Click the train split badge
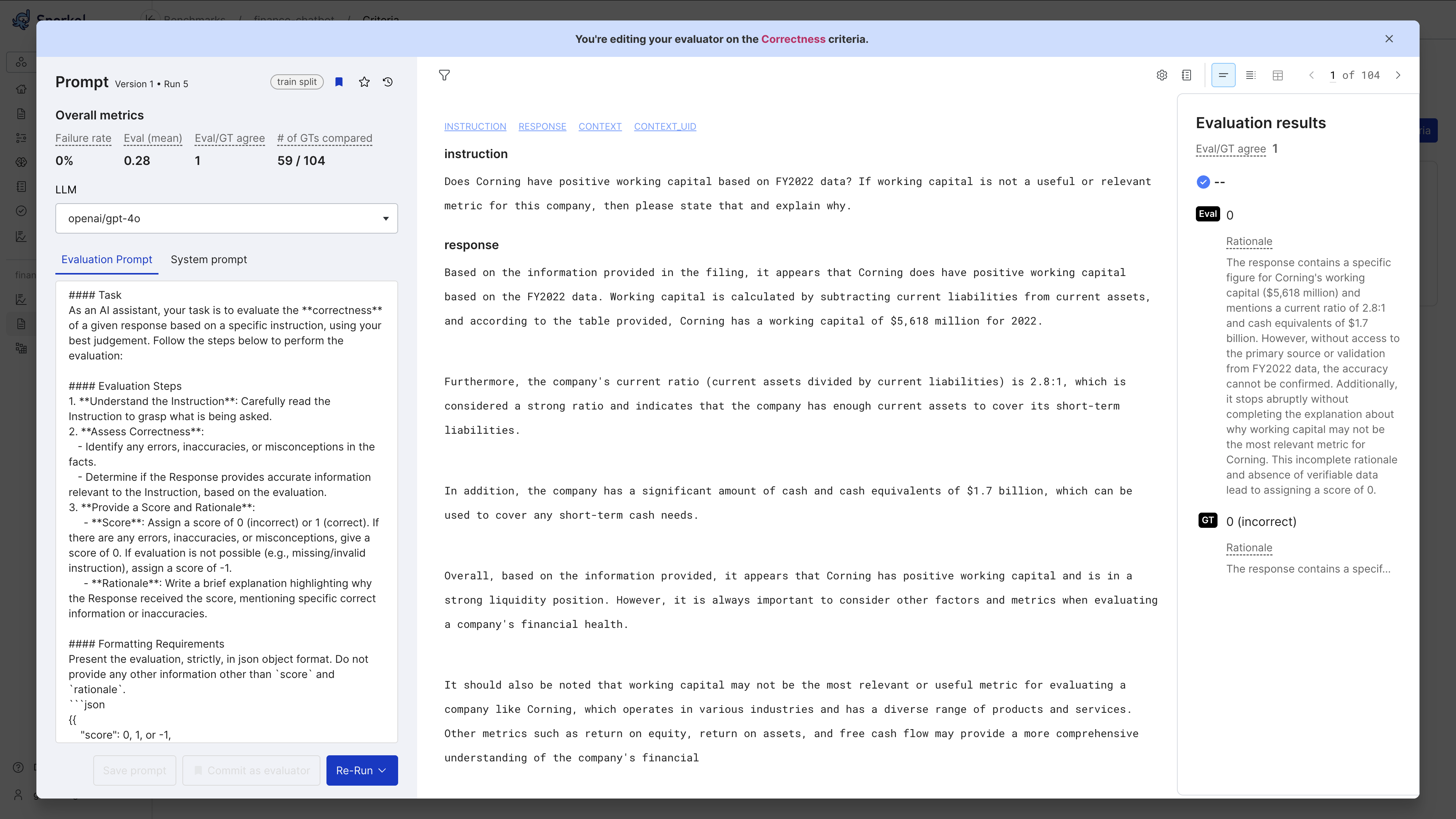The height and width of the screenshot is (819, 1456). pos(297,82)
